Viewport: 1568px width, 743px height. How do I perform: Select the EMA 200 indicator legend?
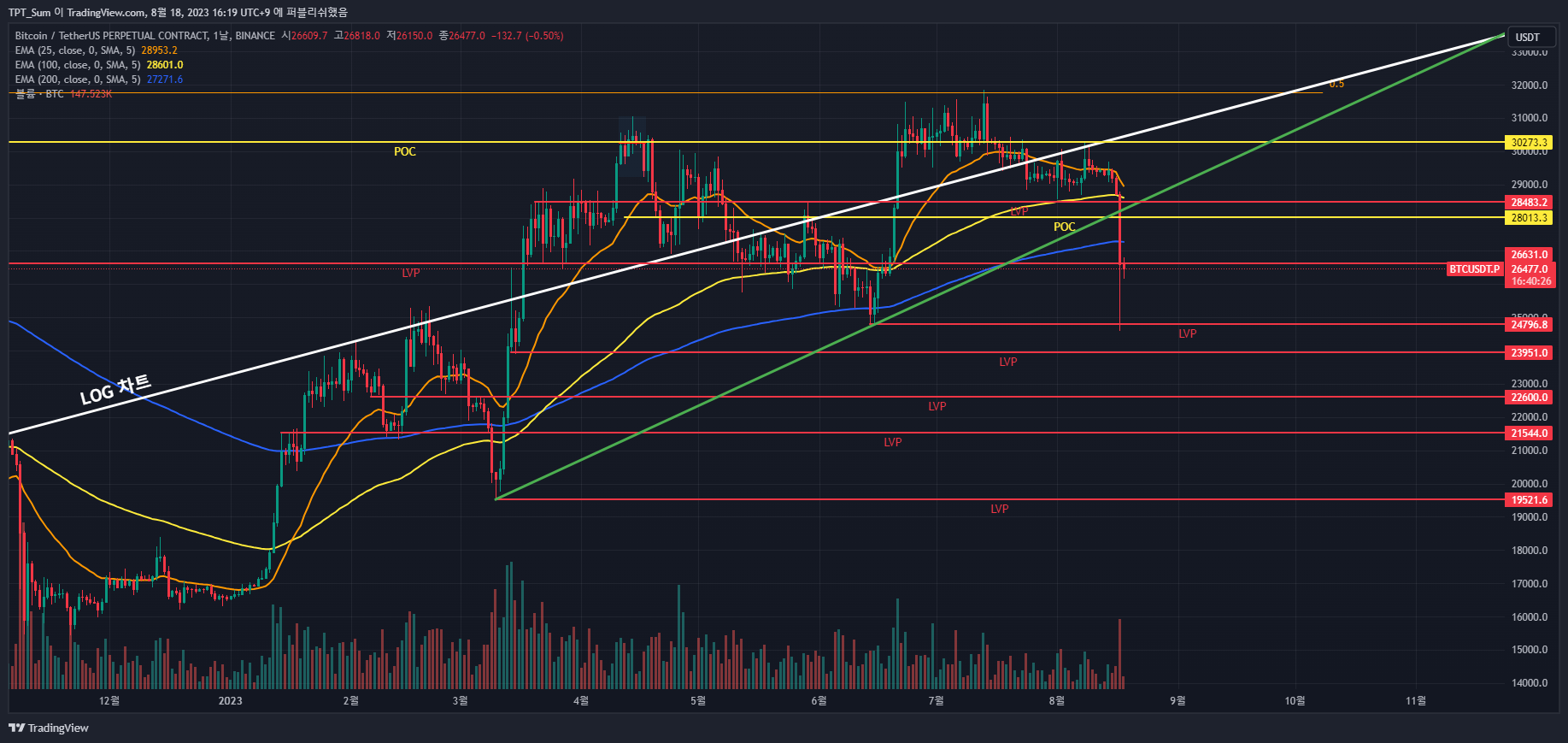pos(98,80)
